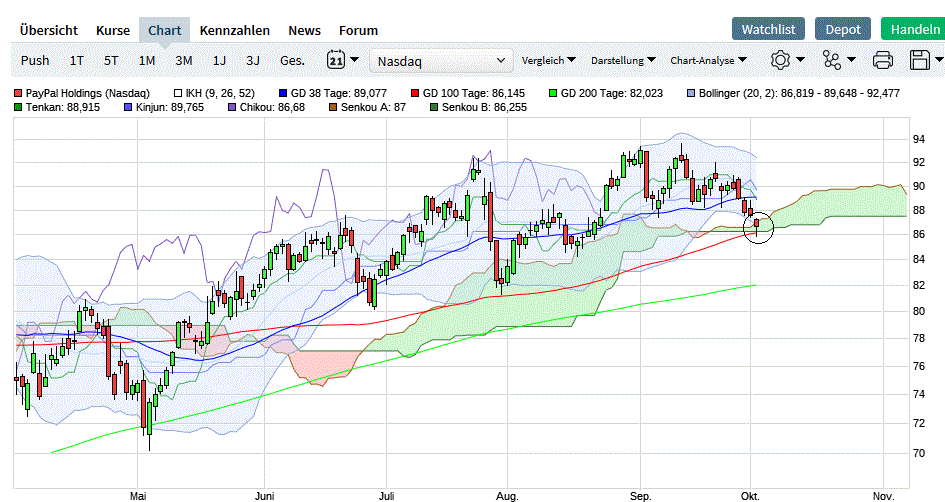The image size is (945, 502).
Task: Click the green Tenkan legend swatch
Action: click(x=18, y=107)
